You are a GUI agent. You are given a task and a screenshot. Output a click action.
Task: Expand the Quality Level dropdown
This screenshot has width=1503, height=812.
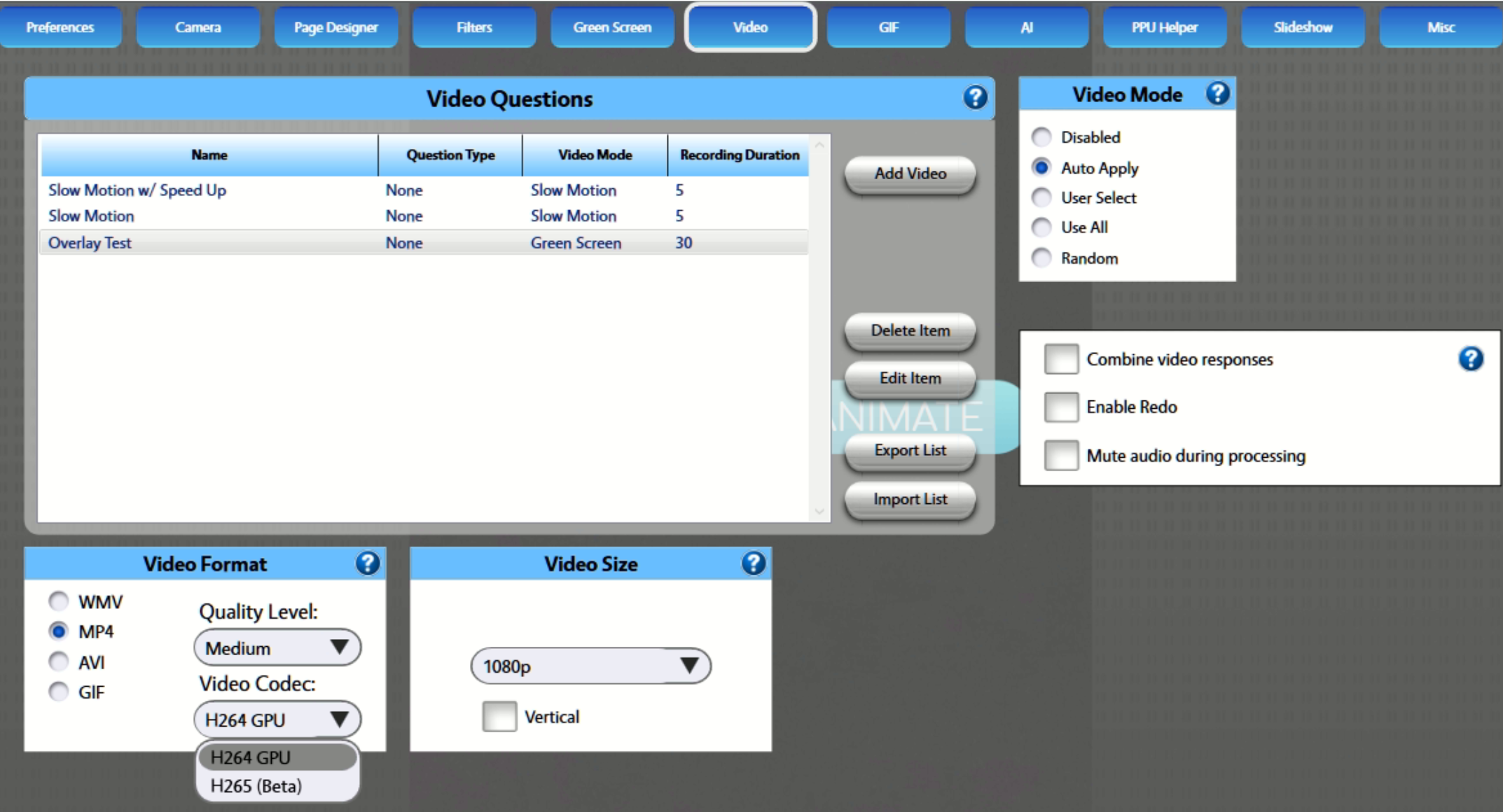coord(277,647)
